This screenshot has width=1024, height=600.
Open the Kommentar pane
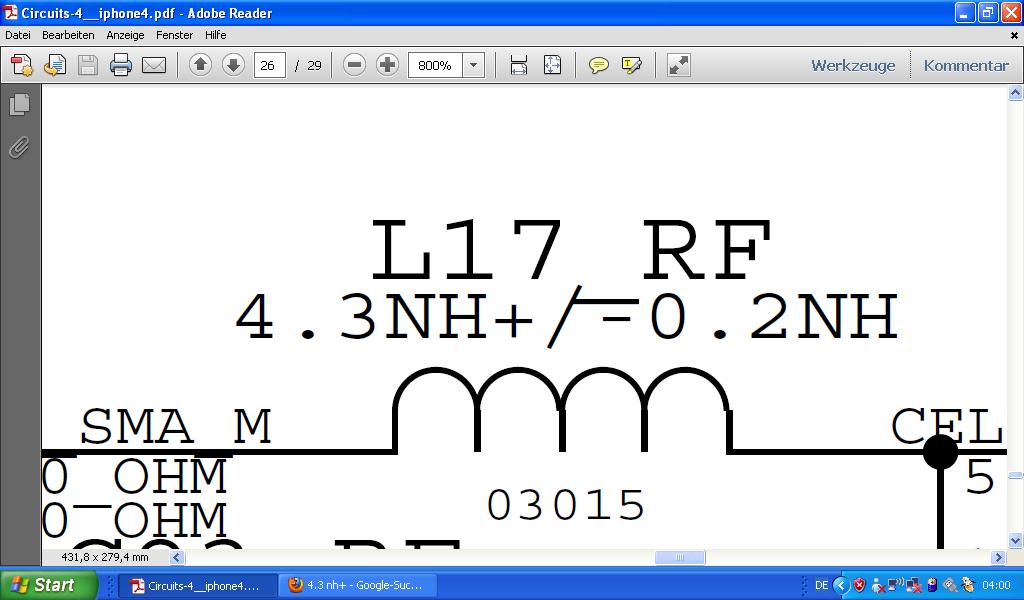[x=966, y=65]
